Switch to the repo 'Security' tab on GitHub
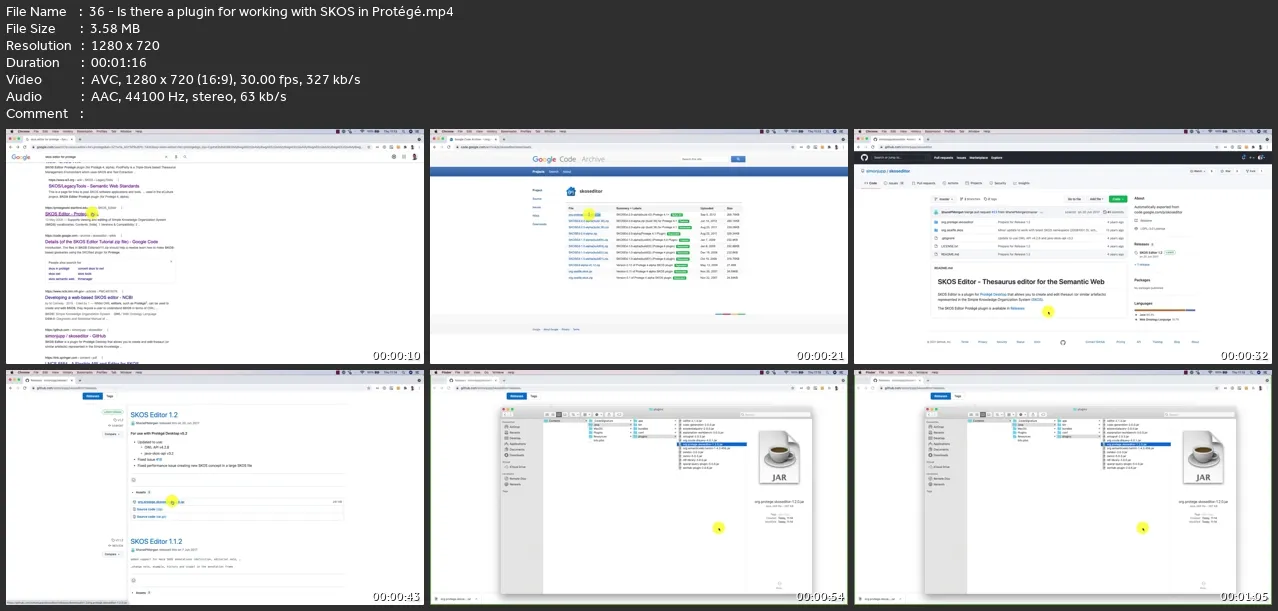The width and height of the screenshot is (1278, 611). pos(996,183)
